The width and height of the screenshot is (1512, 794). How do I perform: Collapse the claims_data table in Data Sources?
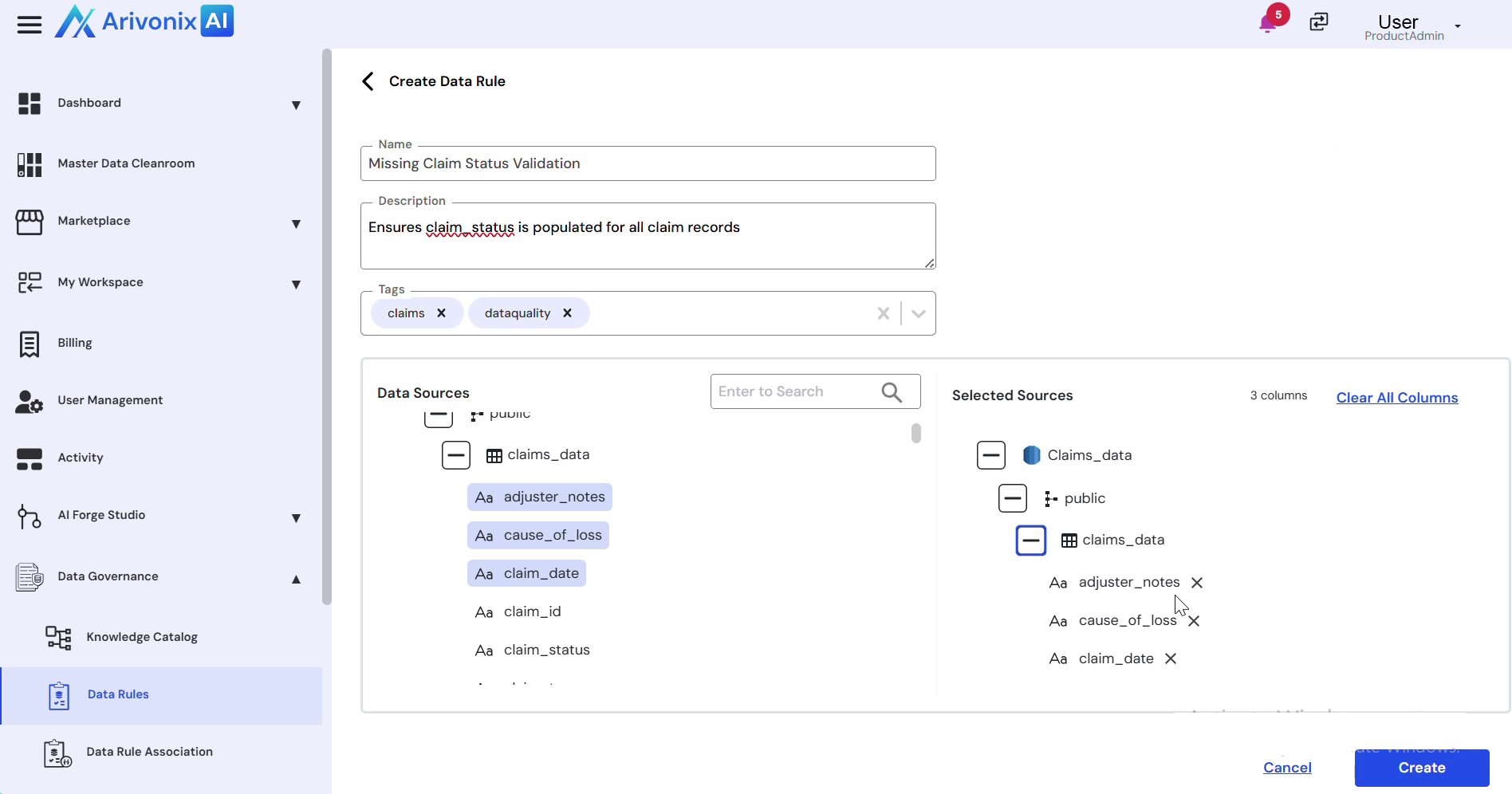point(456,455)
